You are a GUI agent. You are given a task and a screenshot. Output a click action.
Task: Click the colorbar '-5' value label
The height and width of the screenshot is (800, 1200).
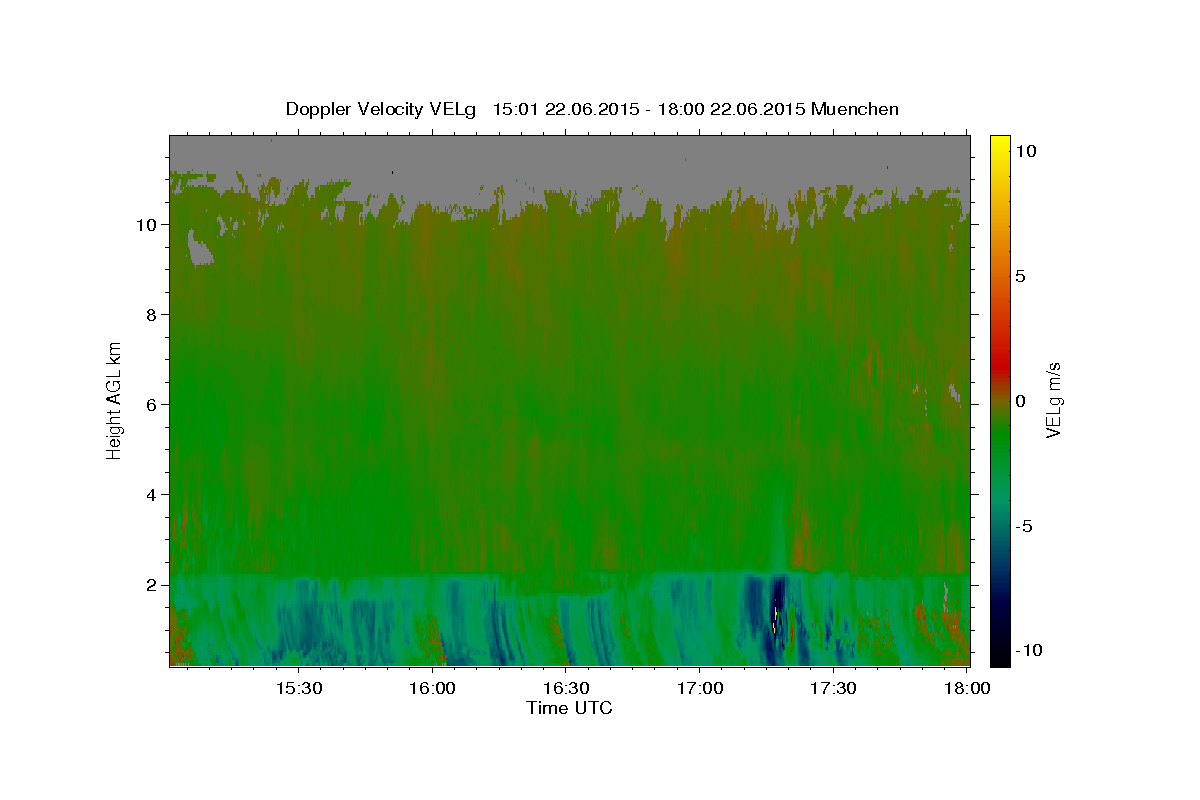pyautogui.click(x=1024, y=526)
